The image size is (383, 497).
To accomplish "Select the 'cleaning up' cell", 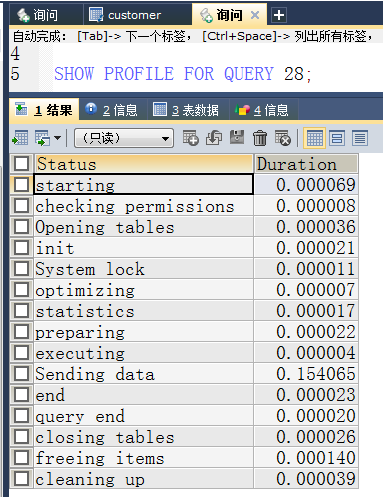I will [144, 479].
